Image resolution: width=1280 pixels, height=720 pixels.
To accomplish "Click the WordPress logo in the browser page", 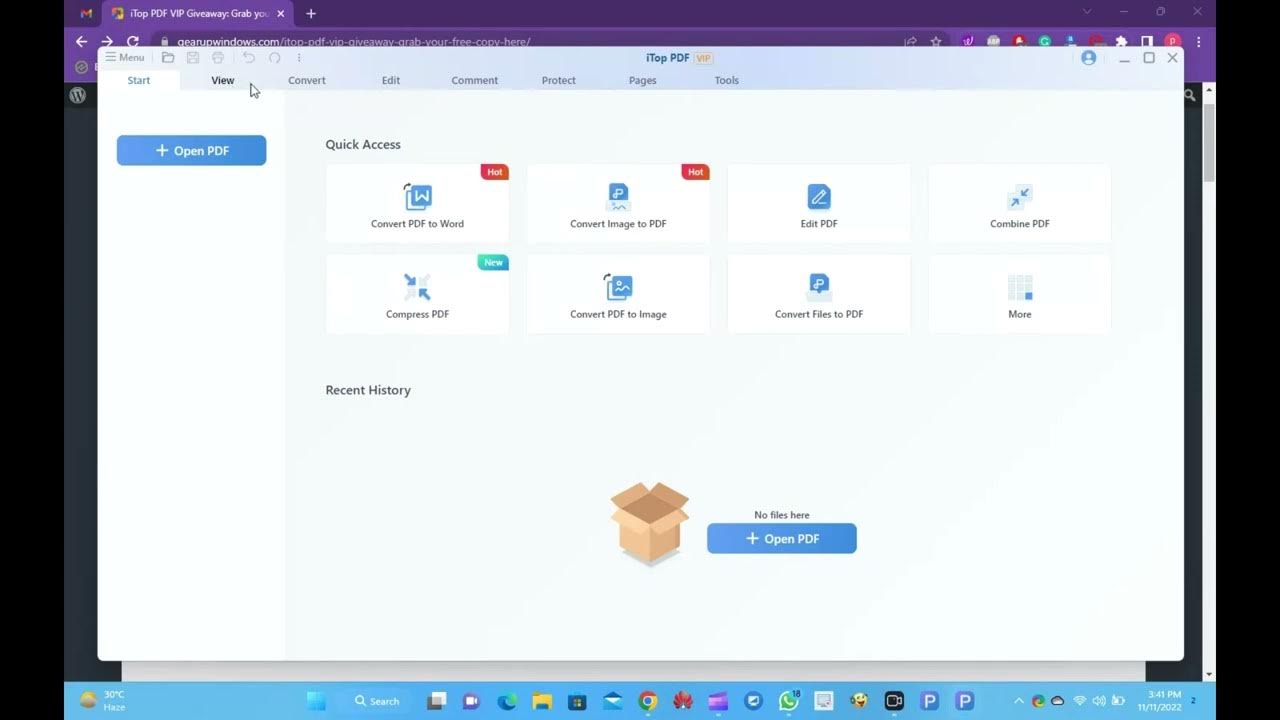I will coord(78,95).
